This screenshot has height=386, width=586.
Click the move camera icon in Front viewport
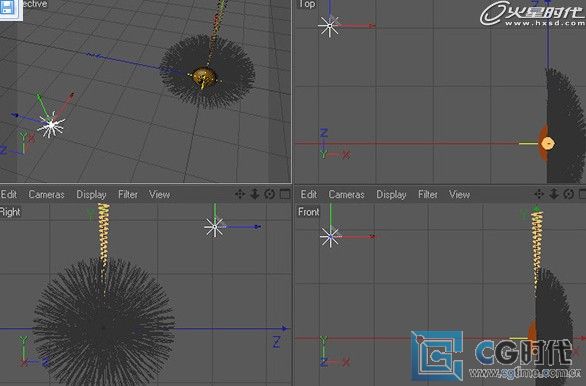pos(539,194)
